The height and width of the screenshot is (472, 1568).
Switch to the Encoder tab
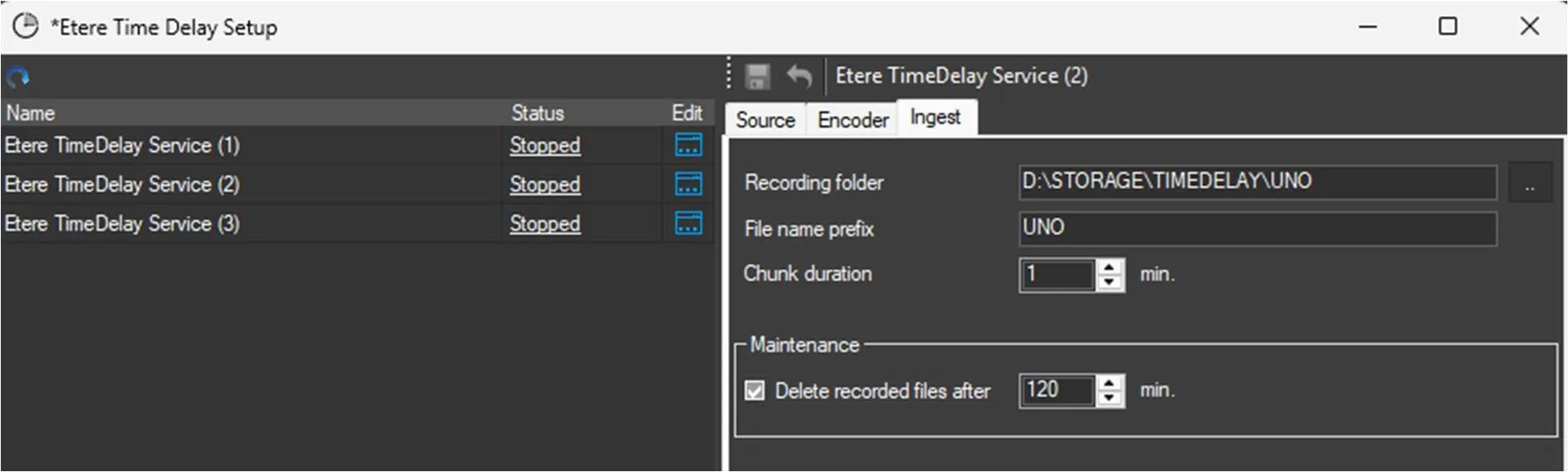click(x=852, y=120)
